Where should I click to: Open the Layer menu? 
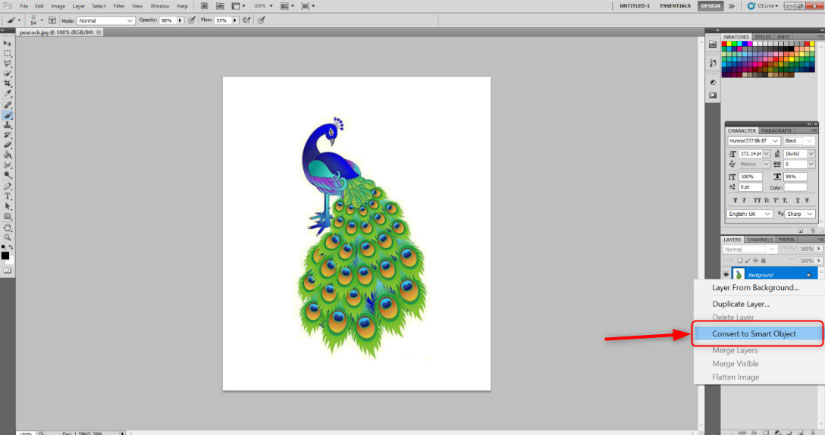[78, 6]
